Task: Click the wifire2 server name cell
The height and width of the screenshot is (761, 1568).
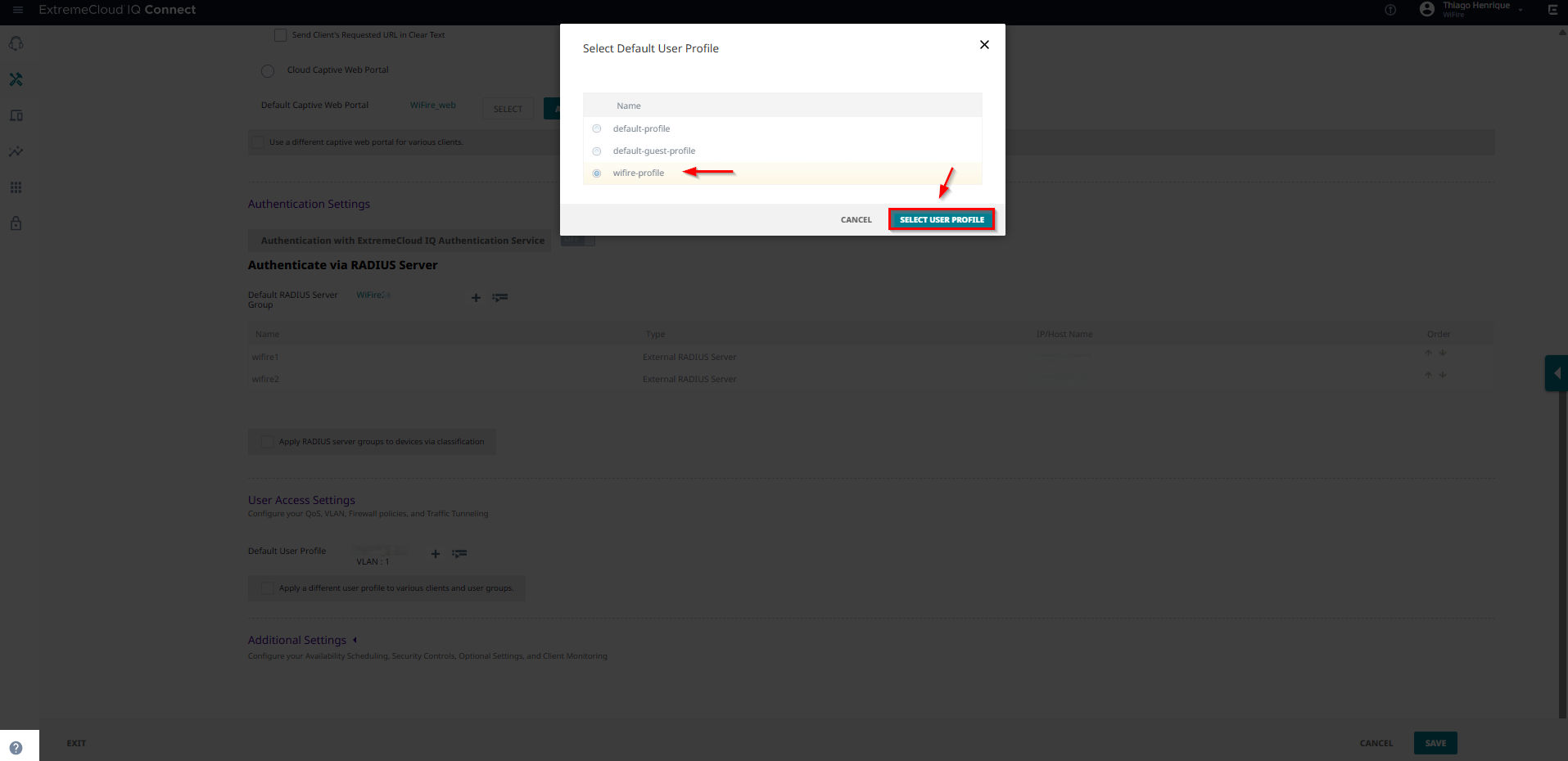Action: click(265, 379)
